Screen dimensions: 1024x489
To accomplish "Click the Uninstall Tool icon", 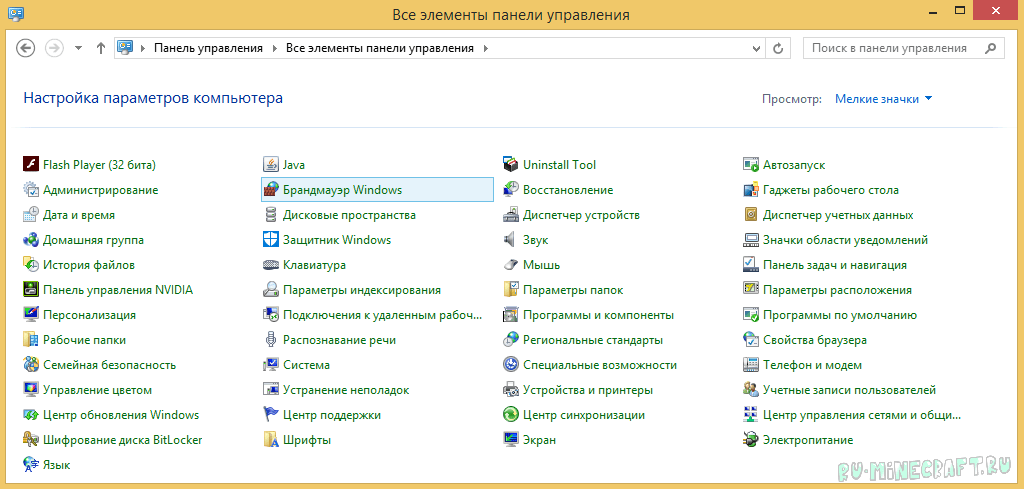I will tap(511, 165).
